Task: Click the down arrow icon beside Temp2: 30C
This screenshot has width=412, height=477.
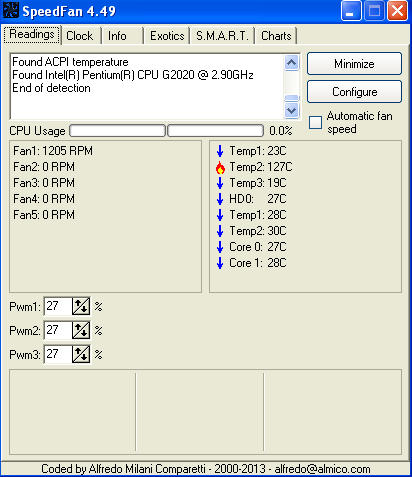Action: 220,231
